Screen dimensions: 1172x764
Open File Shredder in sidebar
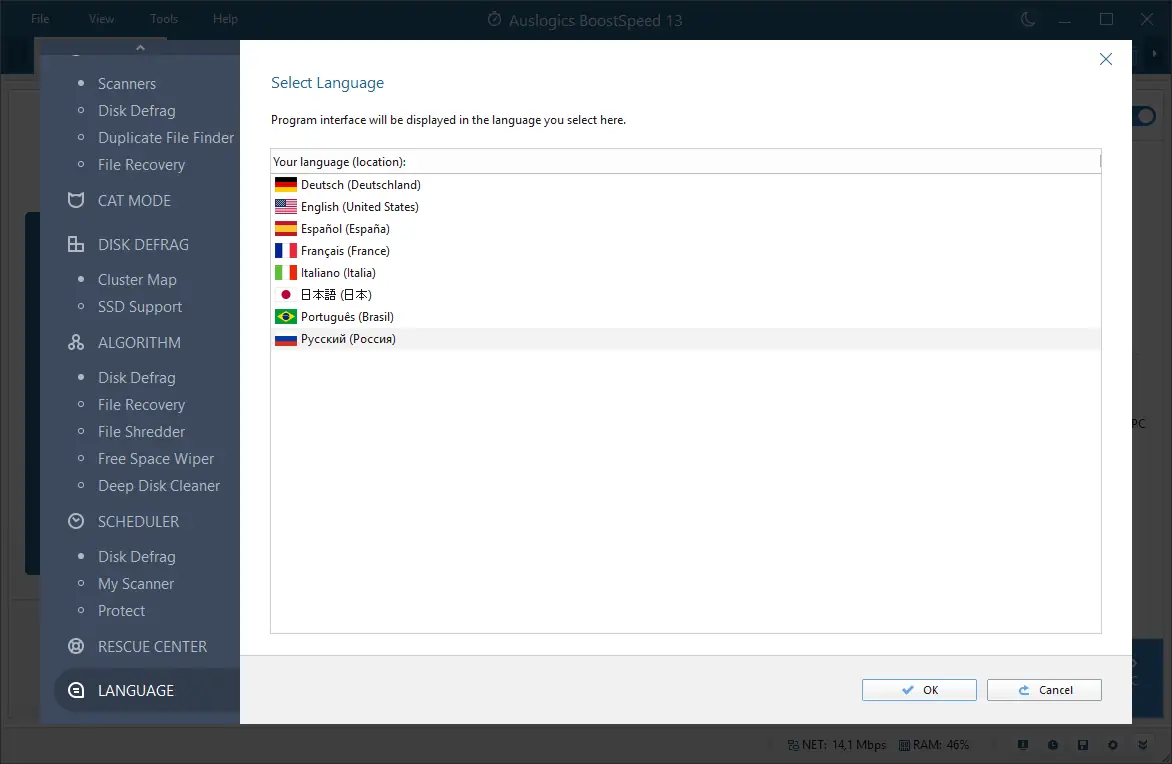tap(141, 431)
